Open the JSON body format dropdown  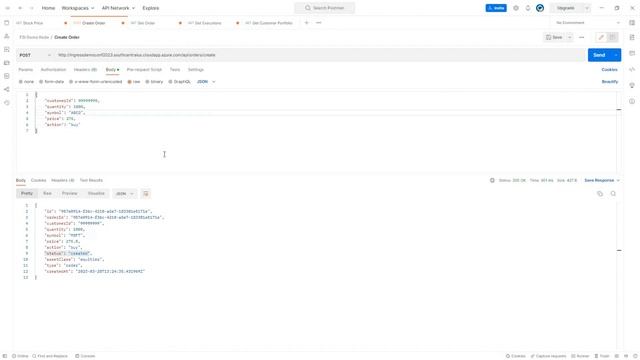(x=206, y=82)
